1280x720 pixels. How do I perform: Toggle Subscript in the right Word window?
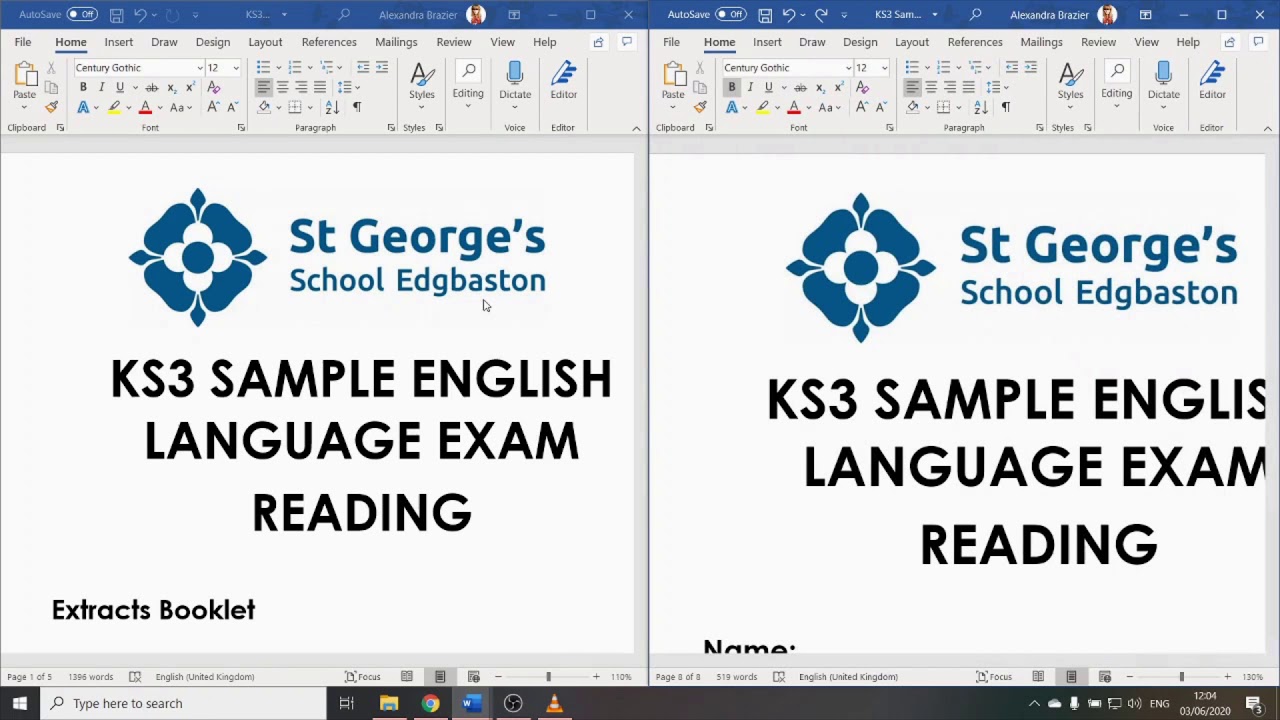coord(819,87)
